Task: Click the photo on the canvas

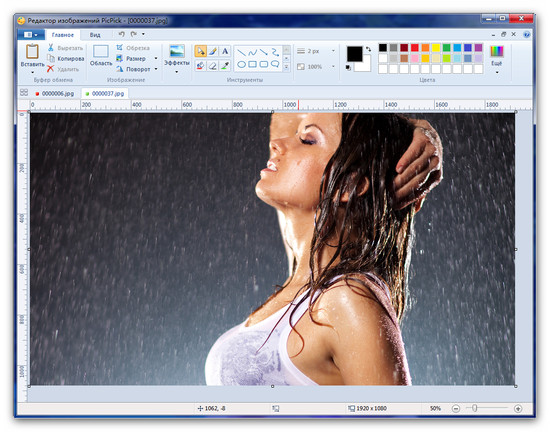Action: 273,249
